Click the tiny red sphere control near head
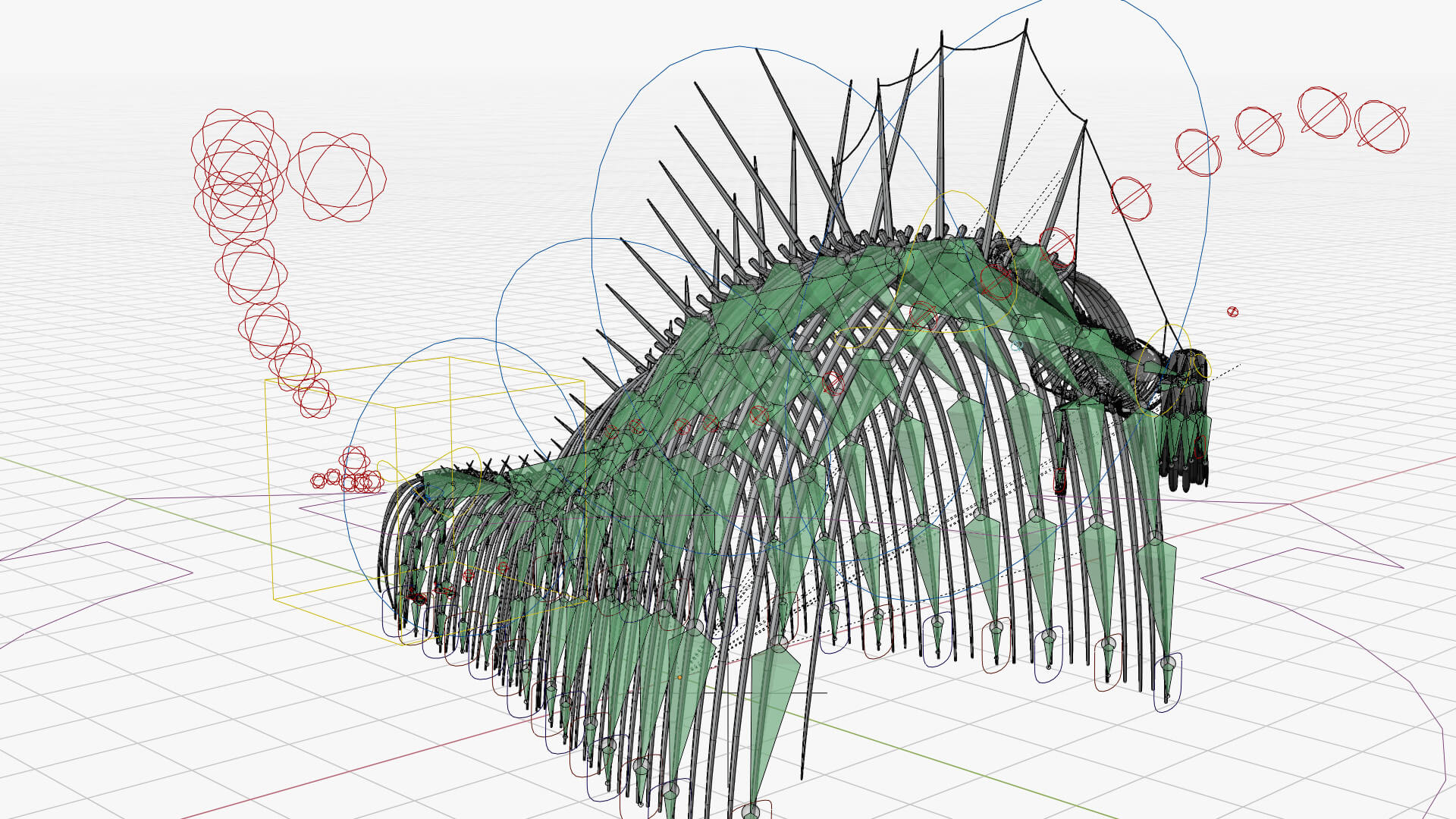The image size is (1456, 819). (1232, 312)
